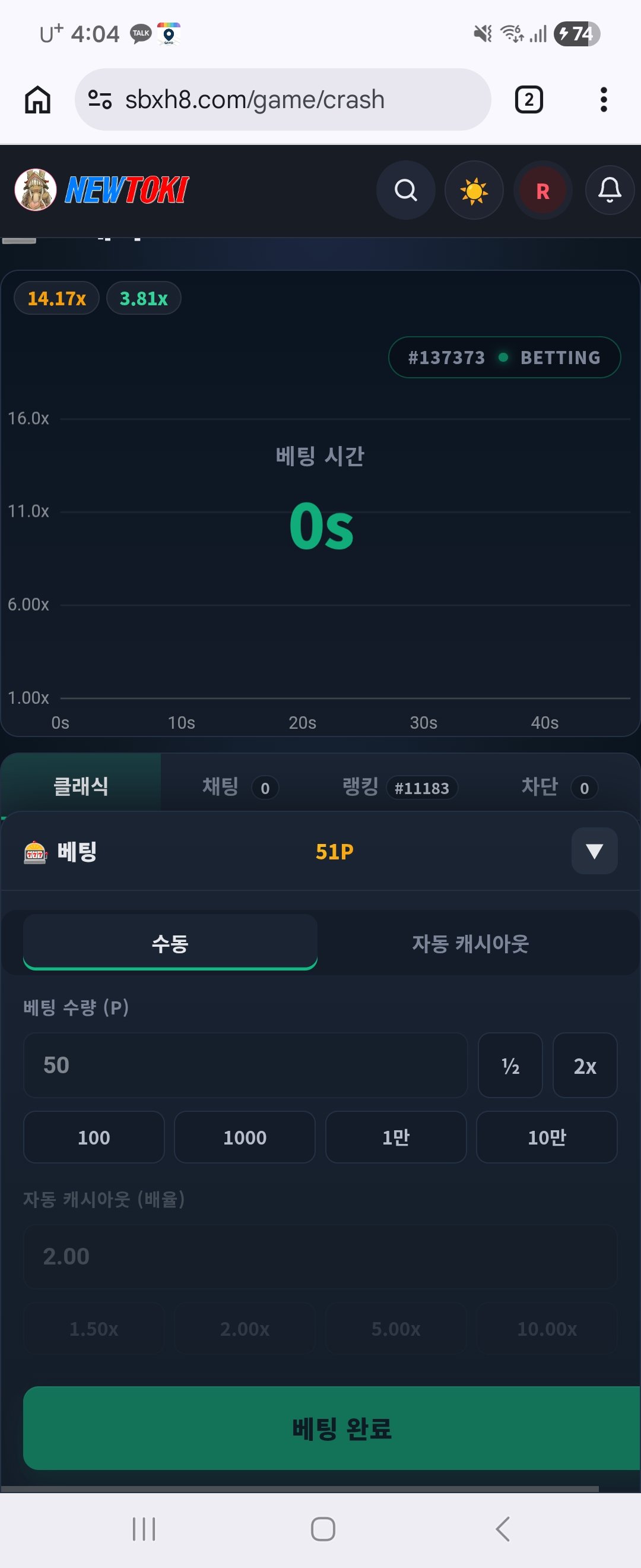The image size is (641, 1568).
Task: Open the site settings icon in address bar
Action: (x=100, y=99)
